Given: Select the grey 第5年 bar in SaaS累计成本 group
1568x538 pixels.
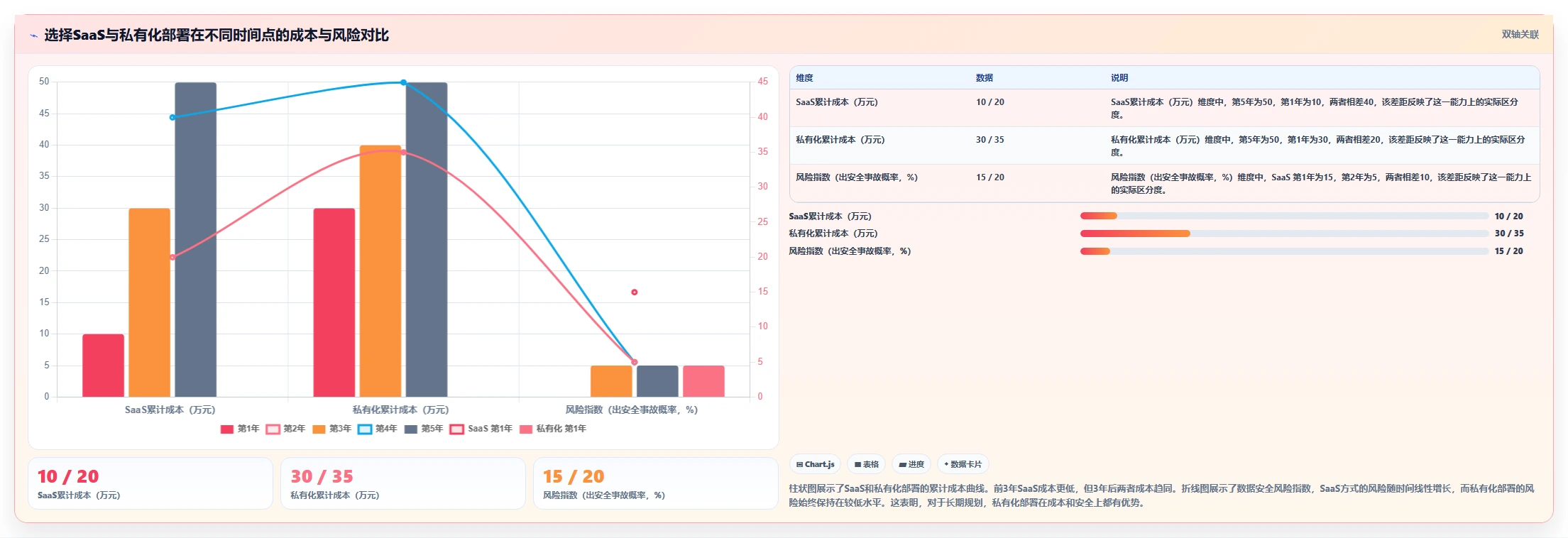Looking at the screenshot, I should pyautogui.click(x=195, y=240).
